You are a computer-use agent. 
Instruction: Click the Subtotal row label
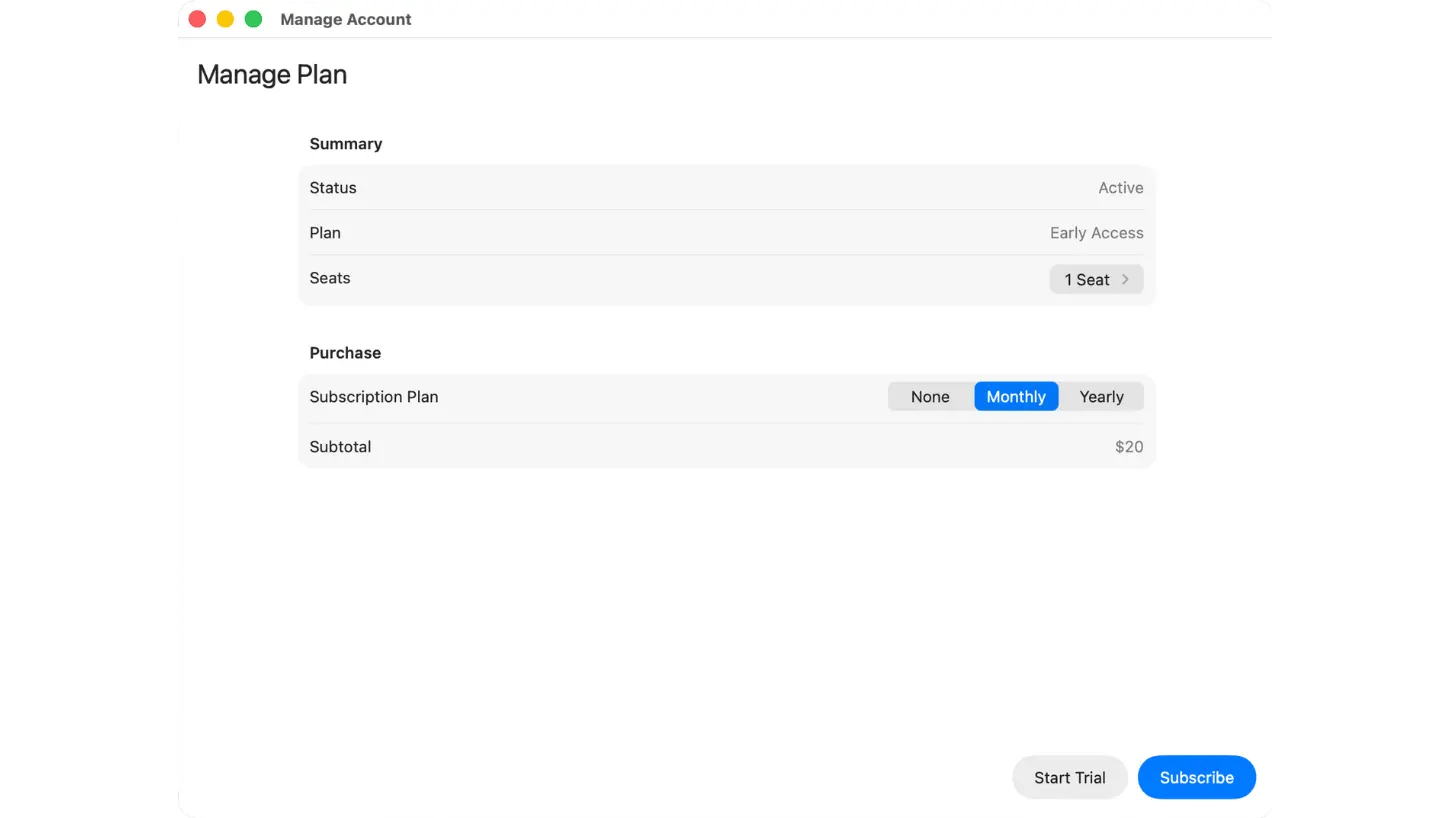[340, 447]
